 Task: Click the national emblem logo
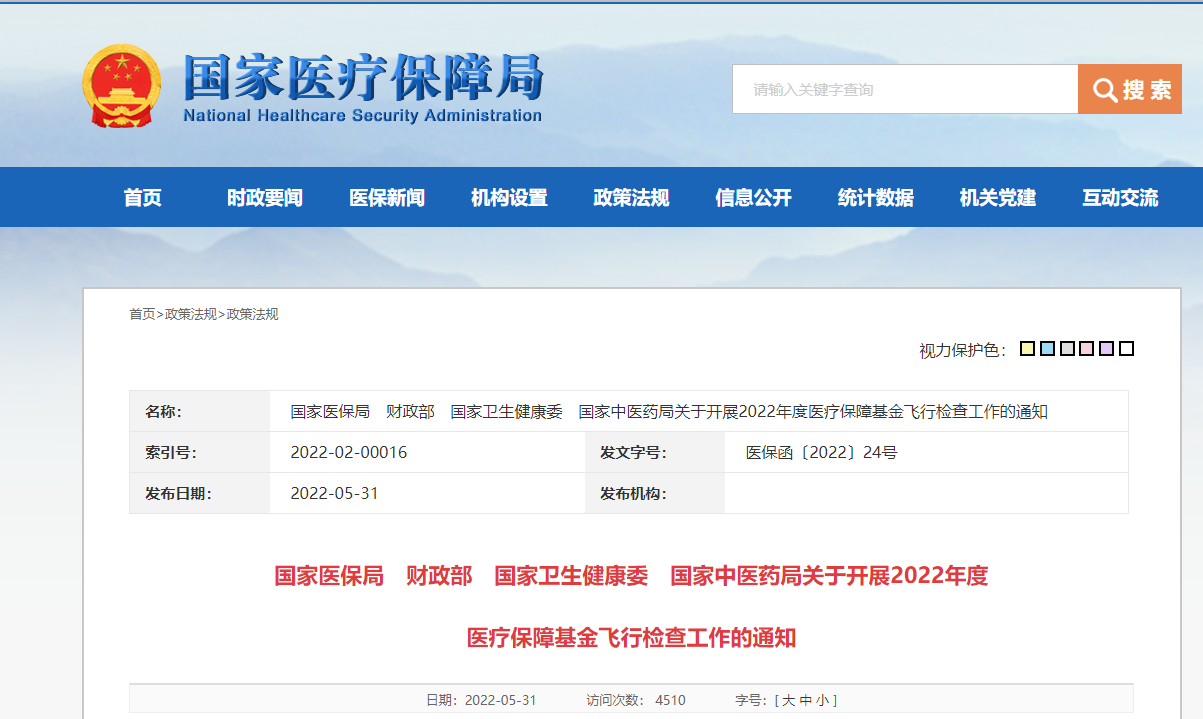(x=121, y=86)
